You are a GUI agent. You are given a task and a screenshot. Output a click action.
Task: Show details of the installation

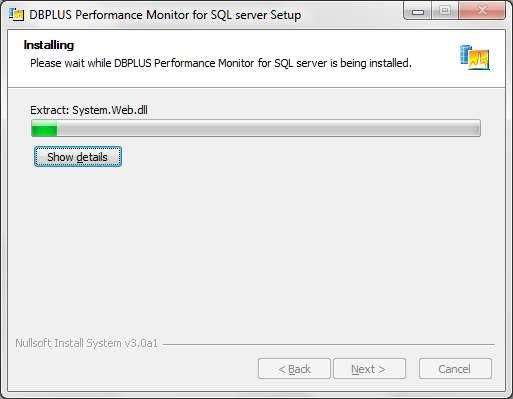78,157
